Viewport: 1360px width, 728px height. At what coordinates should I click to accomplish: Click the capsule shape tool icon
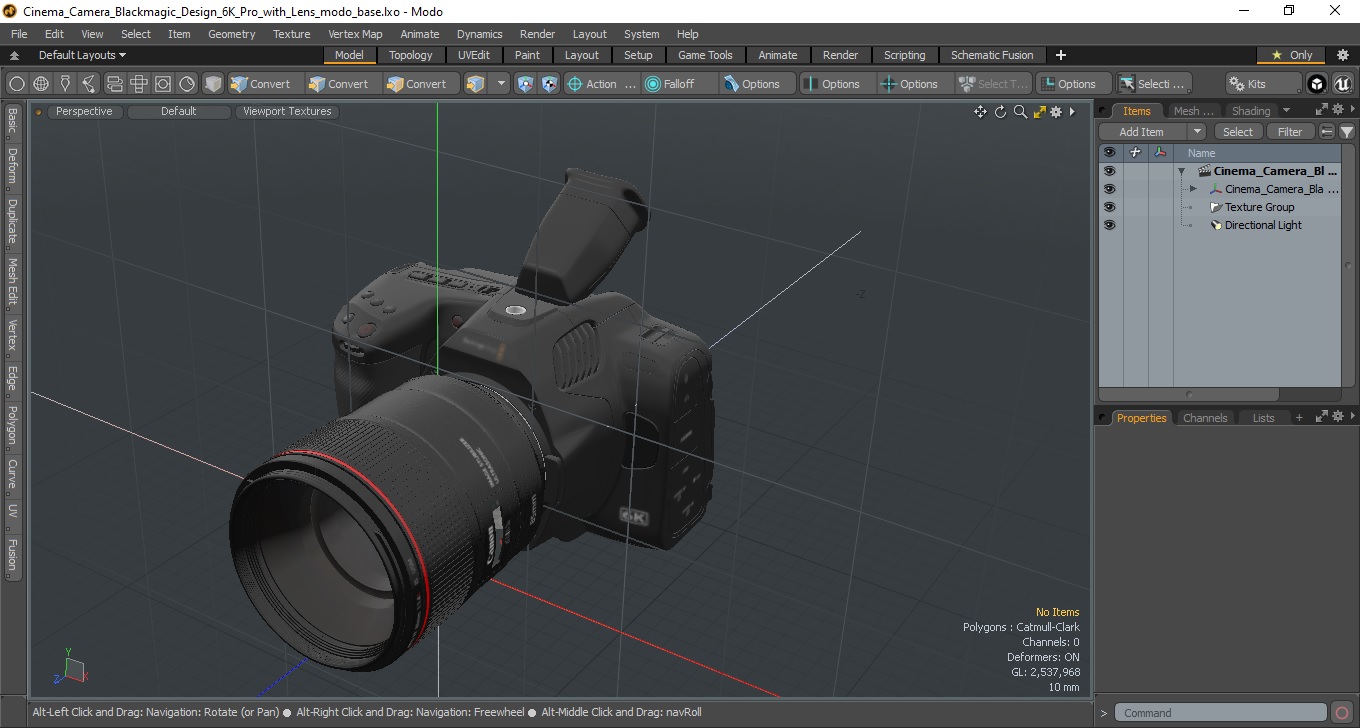point(114,84)
